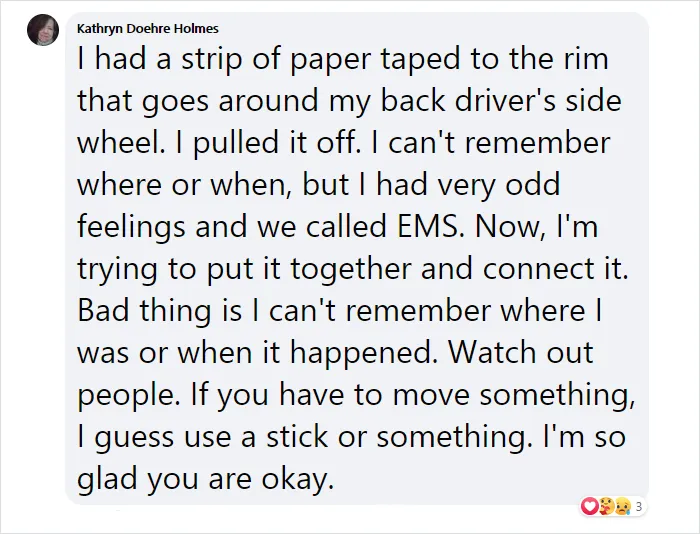Open the reaction count showing 3

639,507
